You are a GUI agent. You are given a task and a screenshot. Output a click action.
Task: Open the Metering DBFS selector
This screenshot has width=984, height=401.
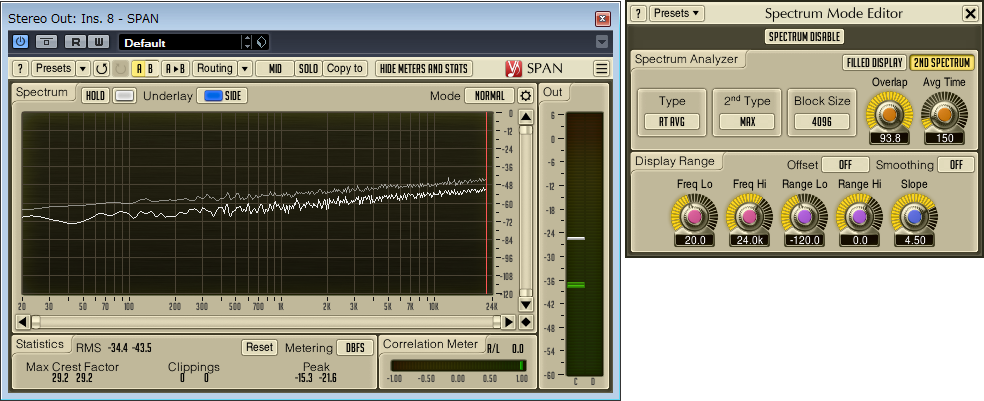(x=355, y=347)
